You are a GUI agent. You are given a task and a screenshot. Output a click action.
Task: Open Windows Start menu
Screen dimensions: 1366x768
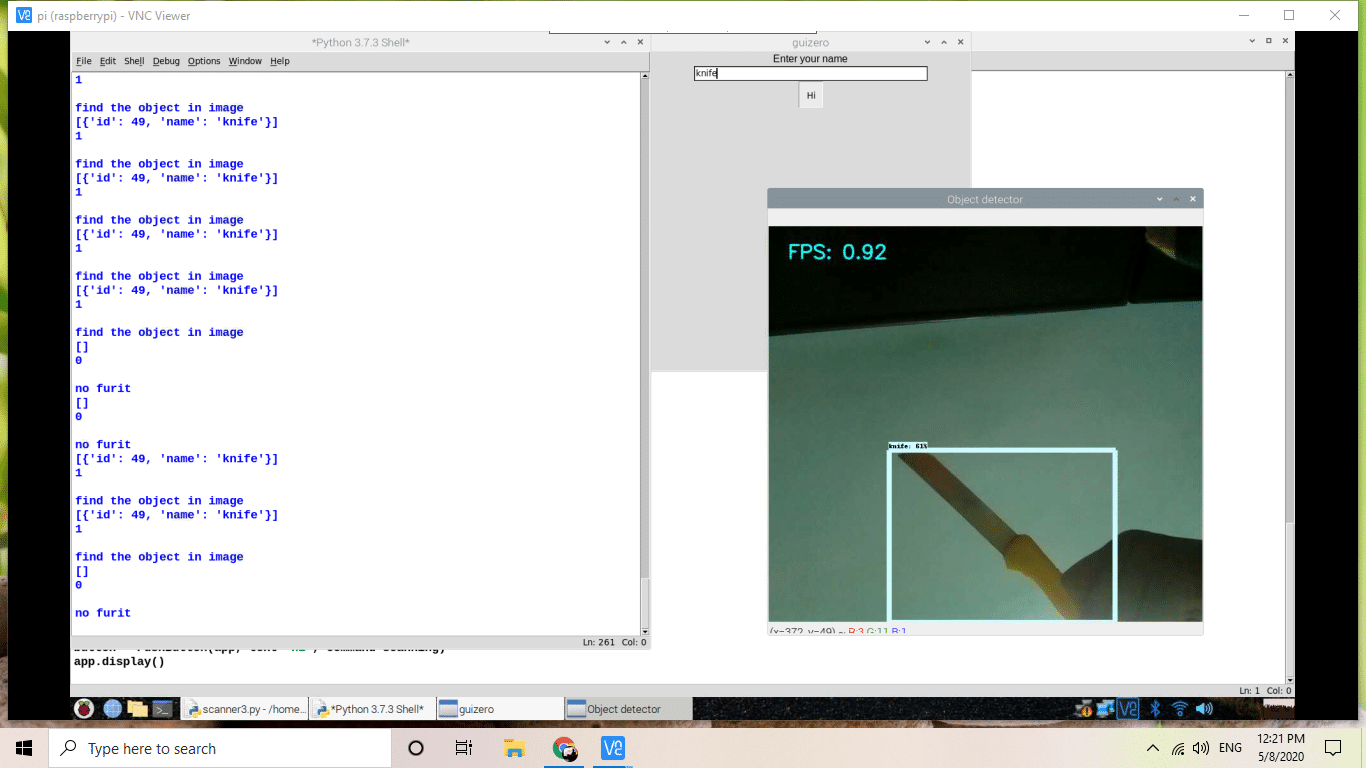tap(24, 748)
